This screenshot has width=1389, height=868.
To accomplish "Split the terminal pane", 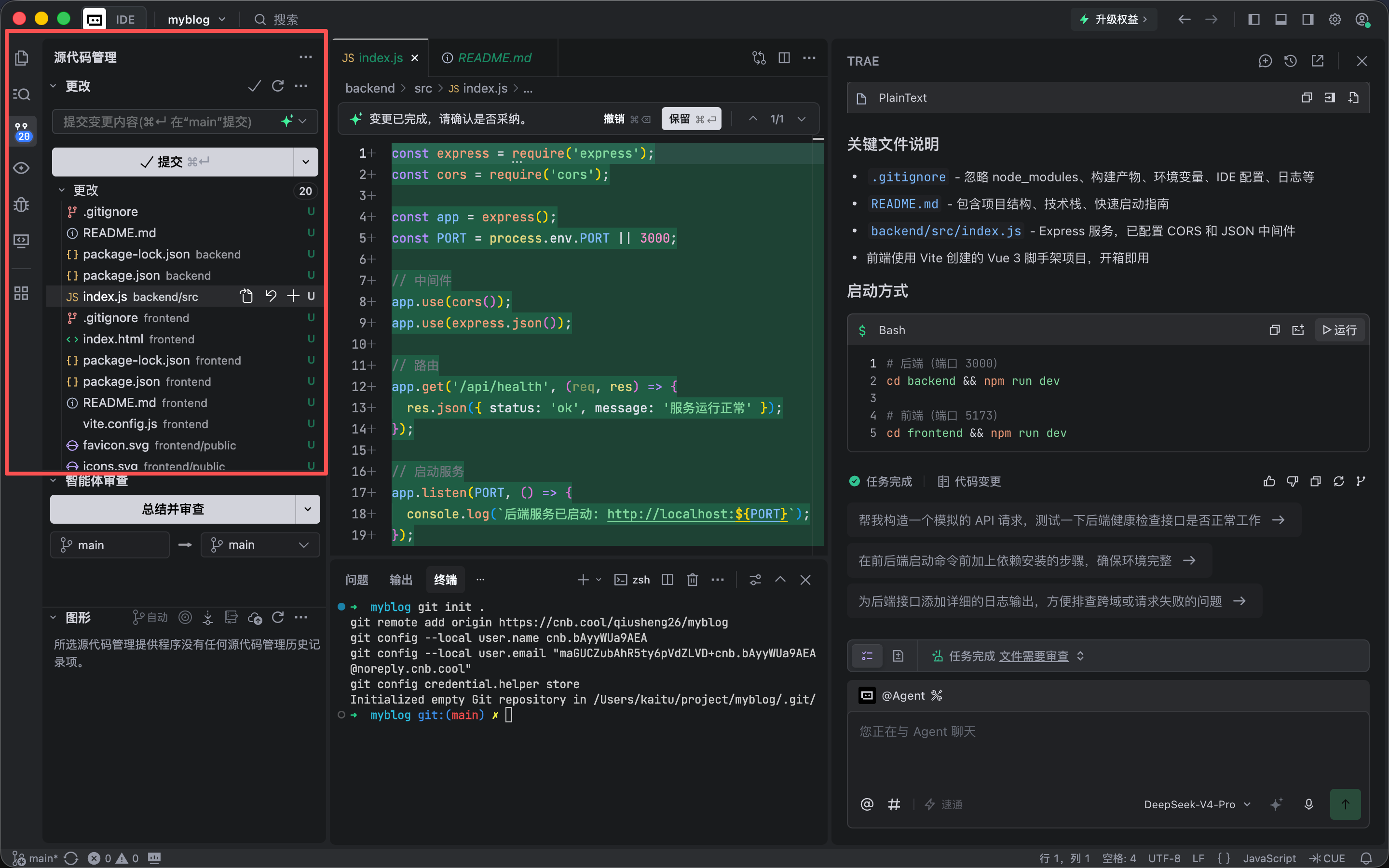I will pyautogui.click(x=667, y=580).
